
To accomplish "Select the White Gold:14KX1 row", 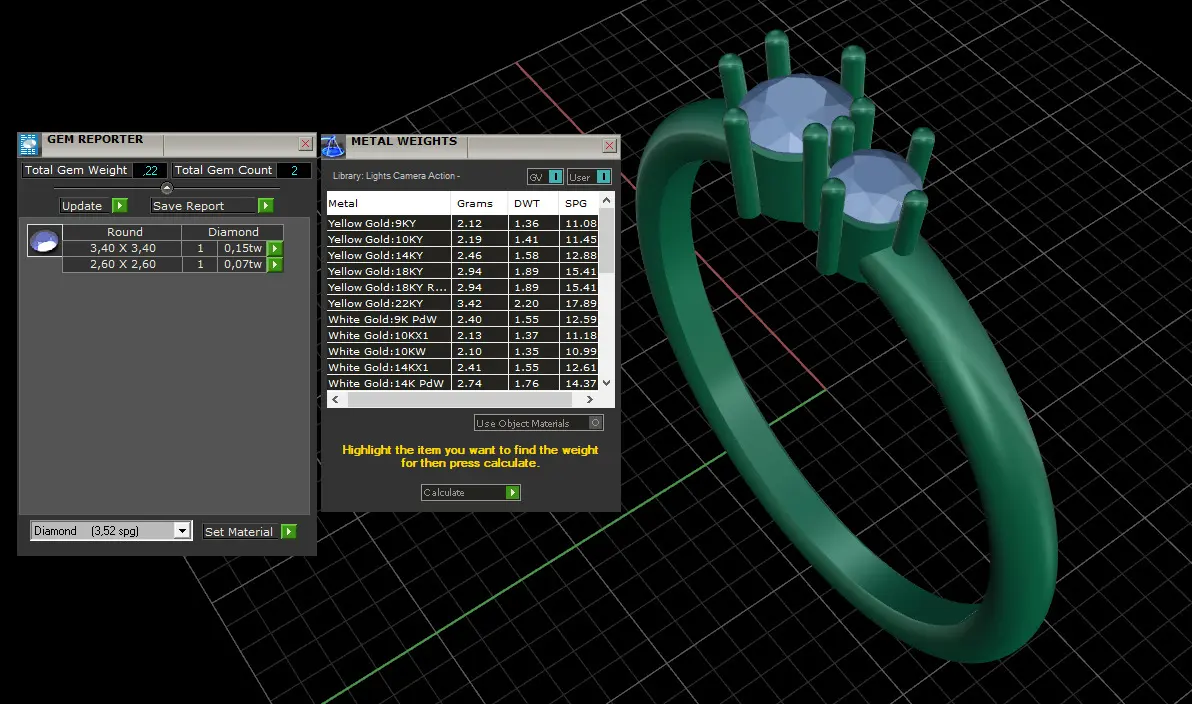I will pos(462,367).
